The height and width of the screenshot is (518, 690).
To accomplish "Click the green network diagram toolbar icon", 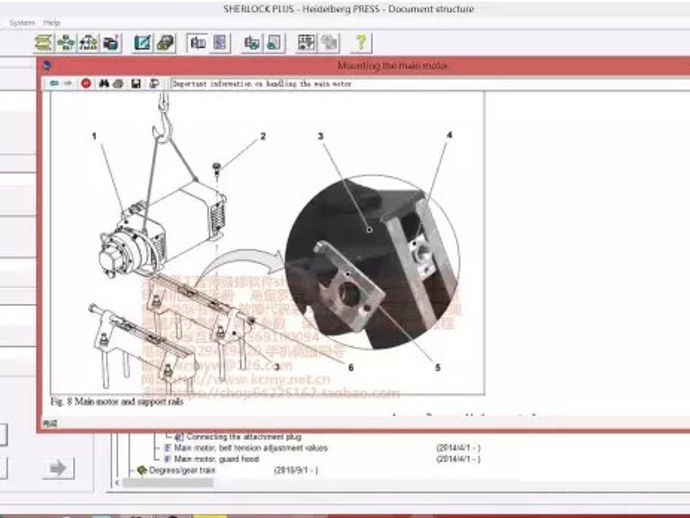I will [66, 43].
